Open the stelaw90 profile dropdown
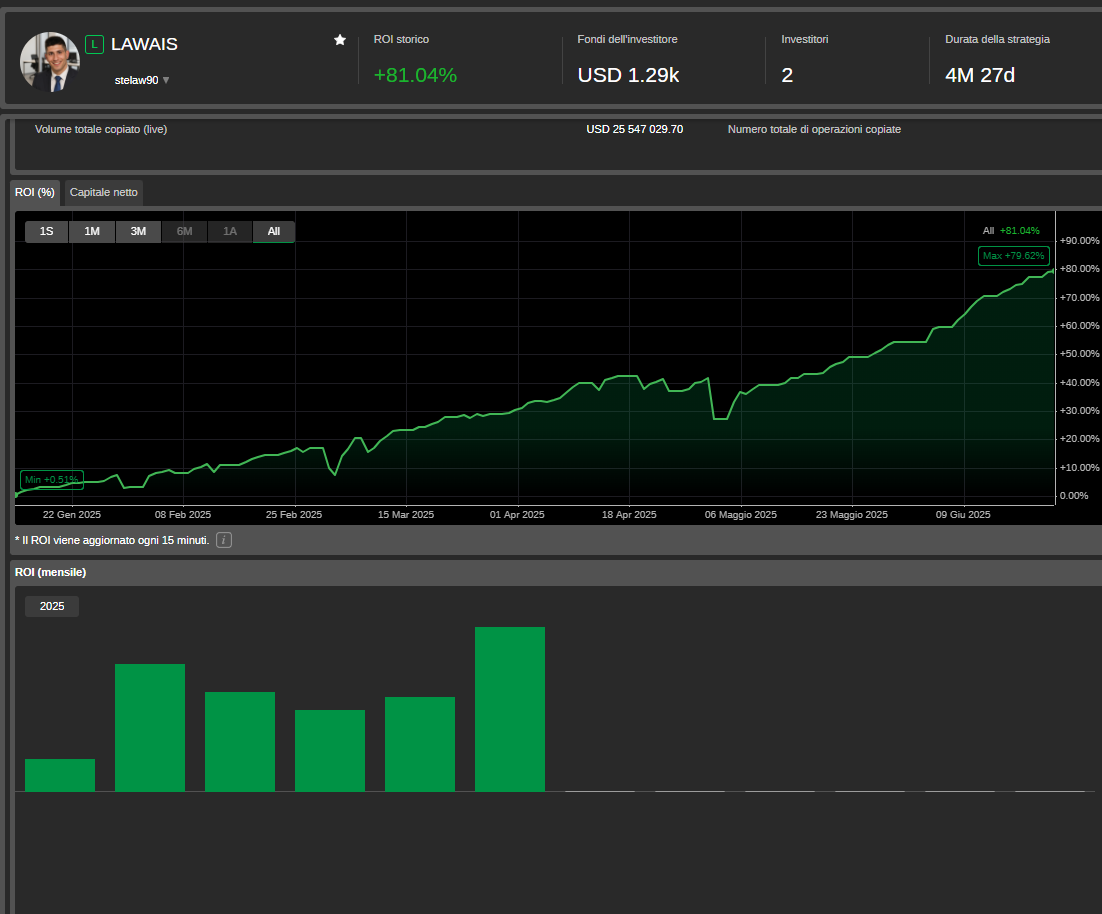This screenshot has height=914, width=1102. (141, 80)
